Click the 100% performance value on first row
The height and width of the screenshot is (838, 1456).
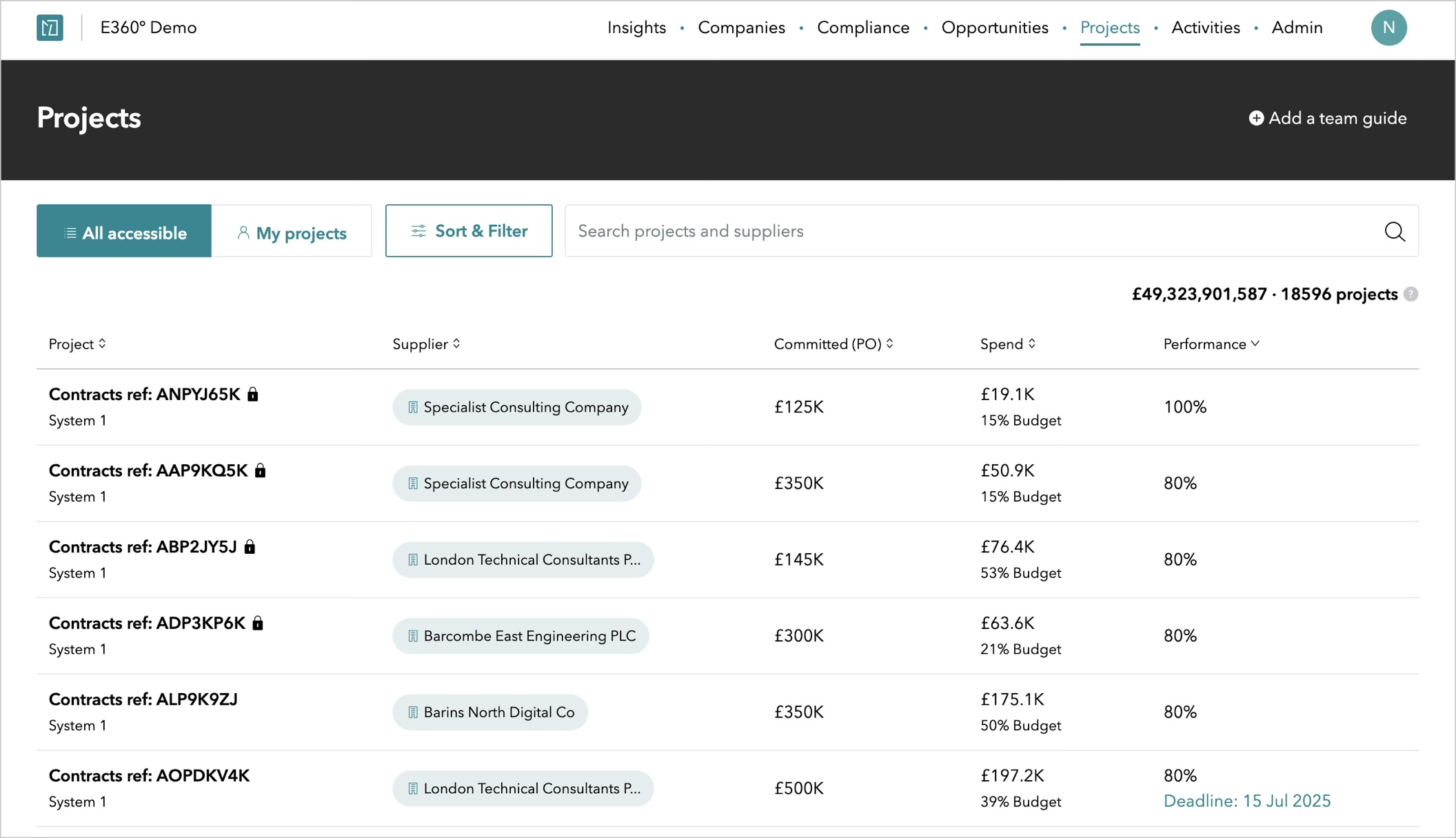click(1184, 407)
